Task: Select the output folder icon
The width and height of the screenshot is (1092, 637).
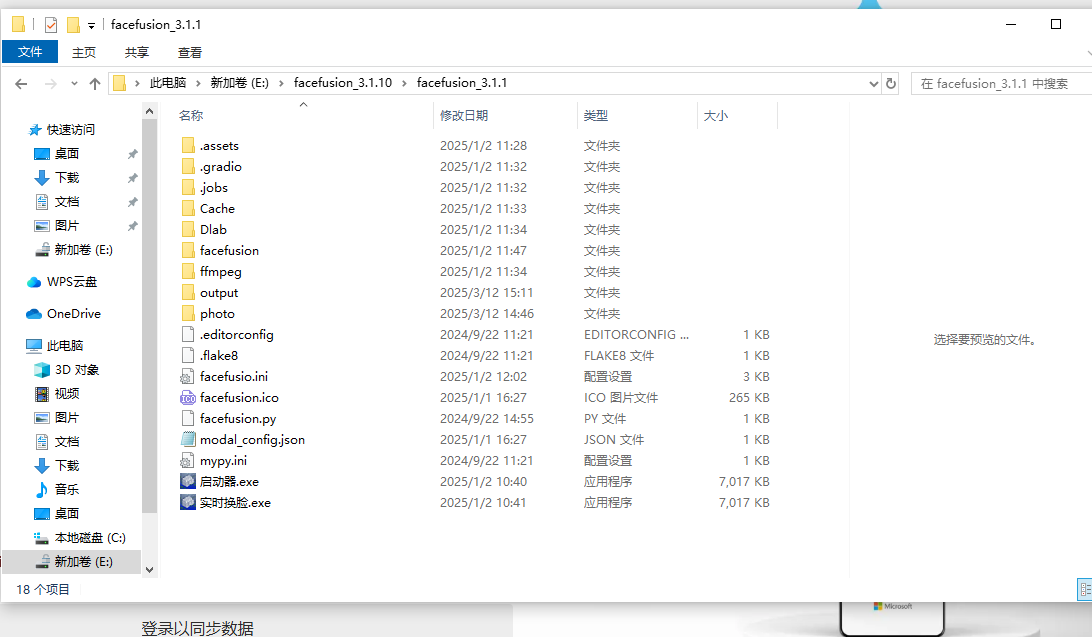Action: [x=187, y=292]
